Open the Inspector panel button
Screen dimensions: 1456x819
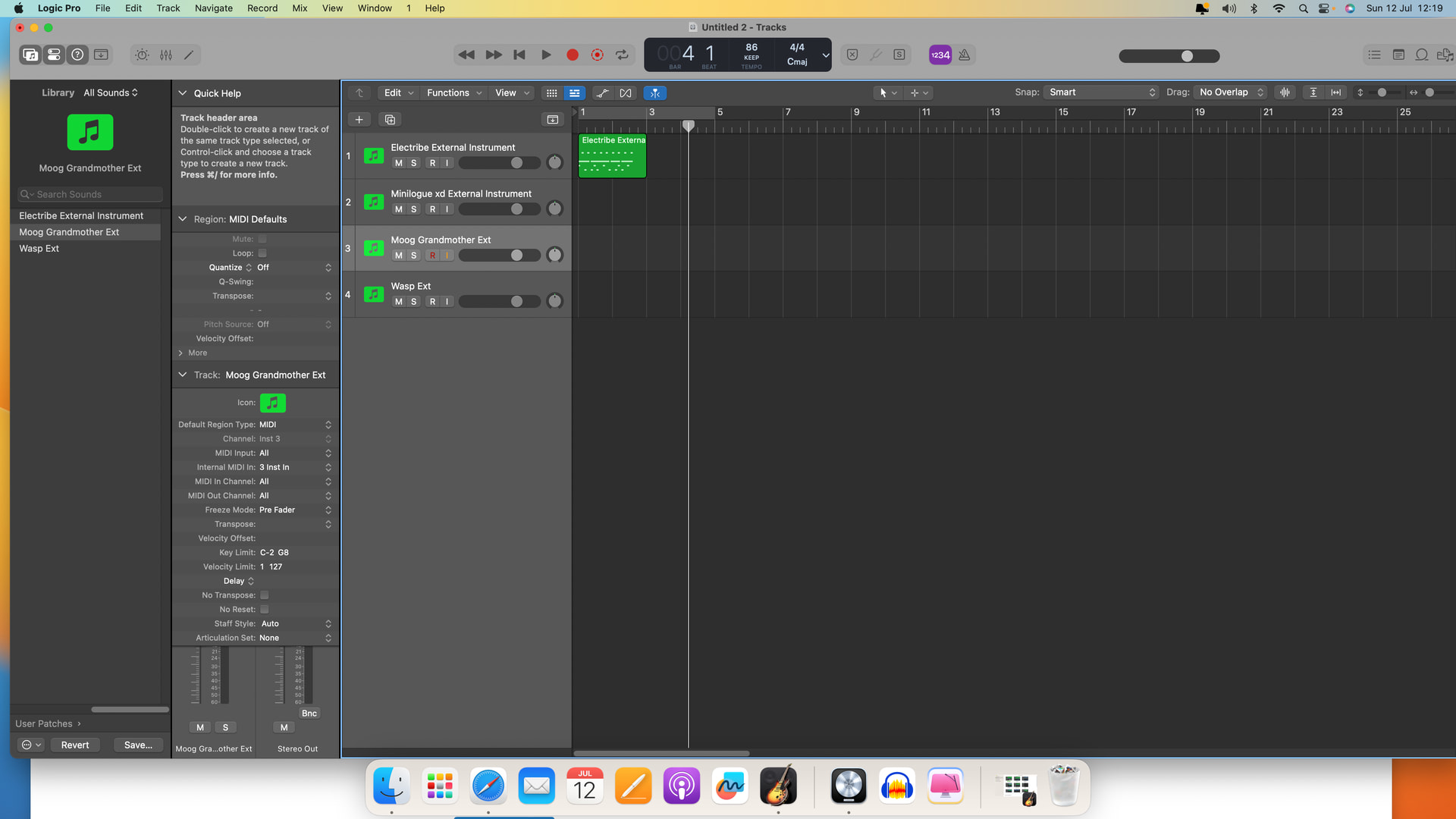click(x=54, y=55)
